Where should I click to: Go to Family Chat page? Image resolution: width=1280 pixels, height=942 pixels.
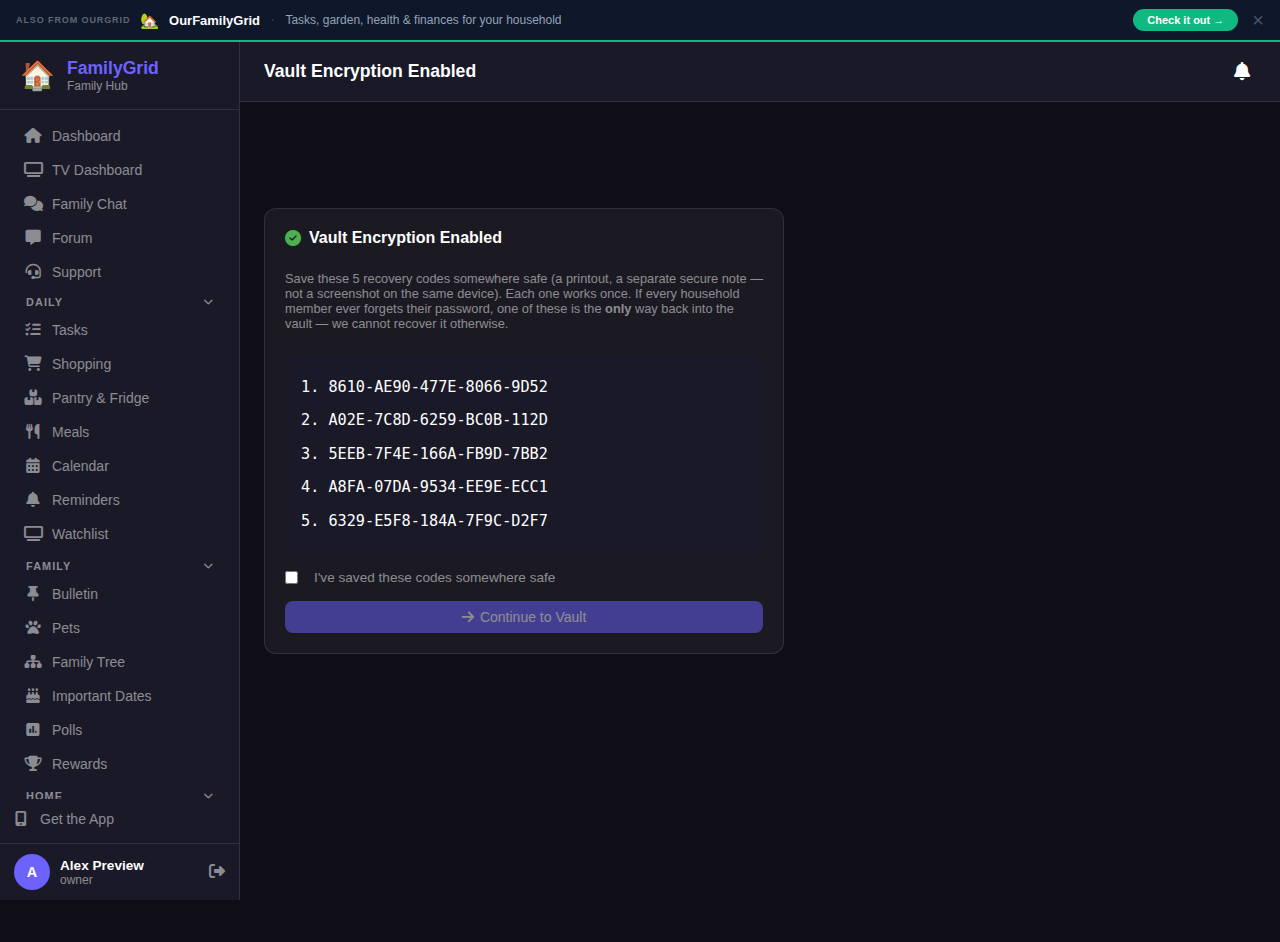pyautogui.click(x=120, y=204)
